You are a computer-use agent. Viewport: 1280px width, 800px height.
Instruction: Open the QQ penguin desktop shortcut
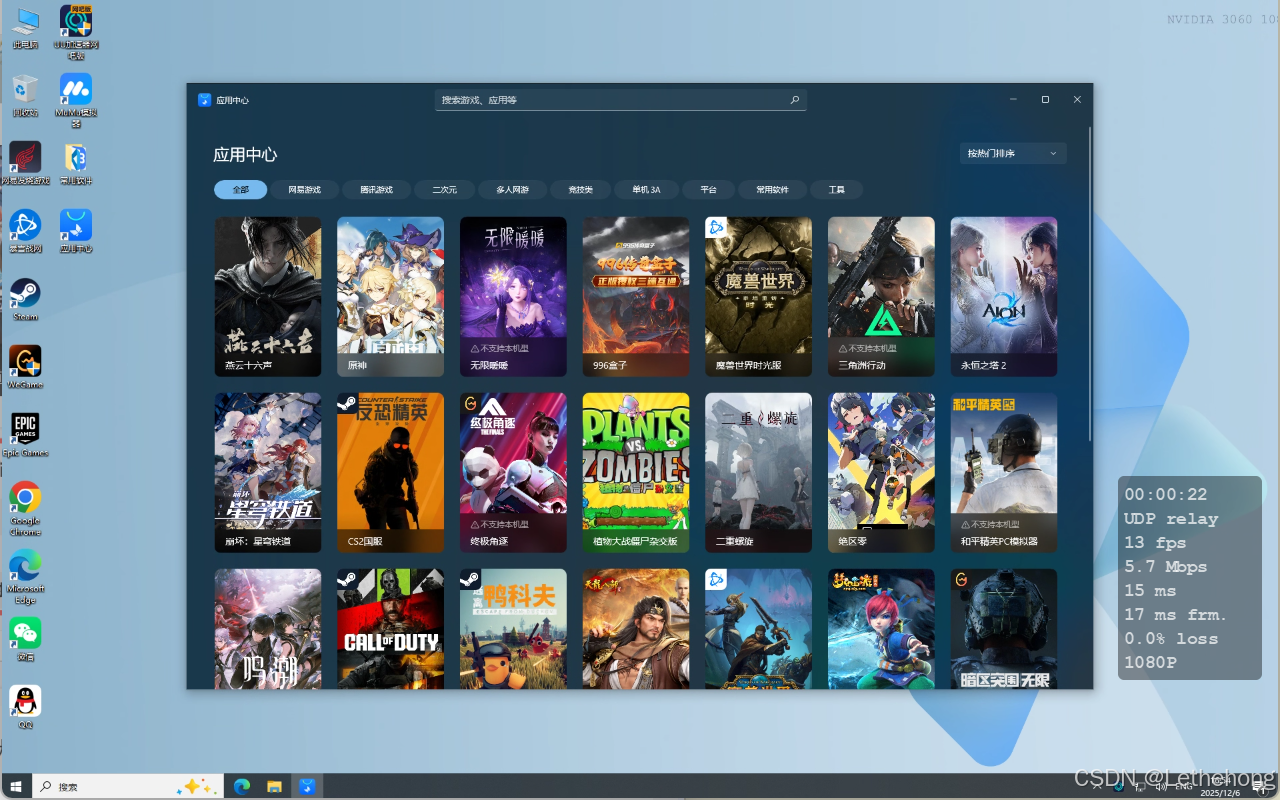pyautogui.click(x=25, y=707)
